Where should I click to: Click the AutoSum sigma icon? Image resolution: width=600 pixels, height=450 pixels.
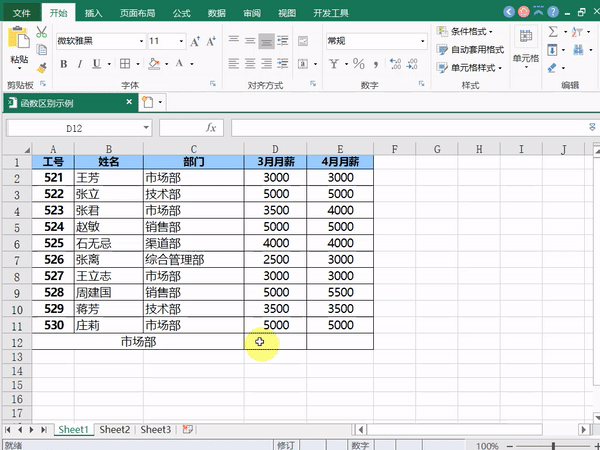553,32
